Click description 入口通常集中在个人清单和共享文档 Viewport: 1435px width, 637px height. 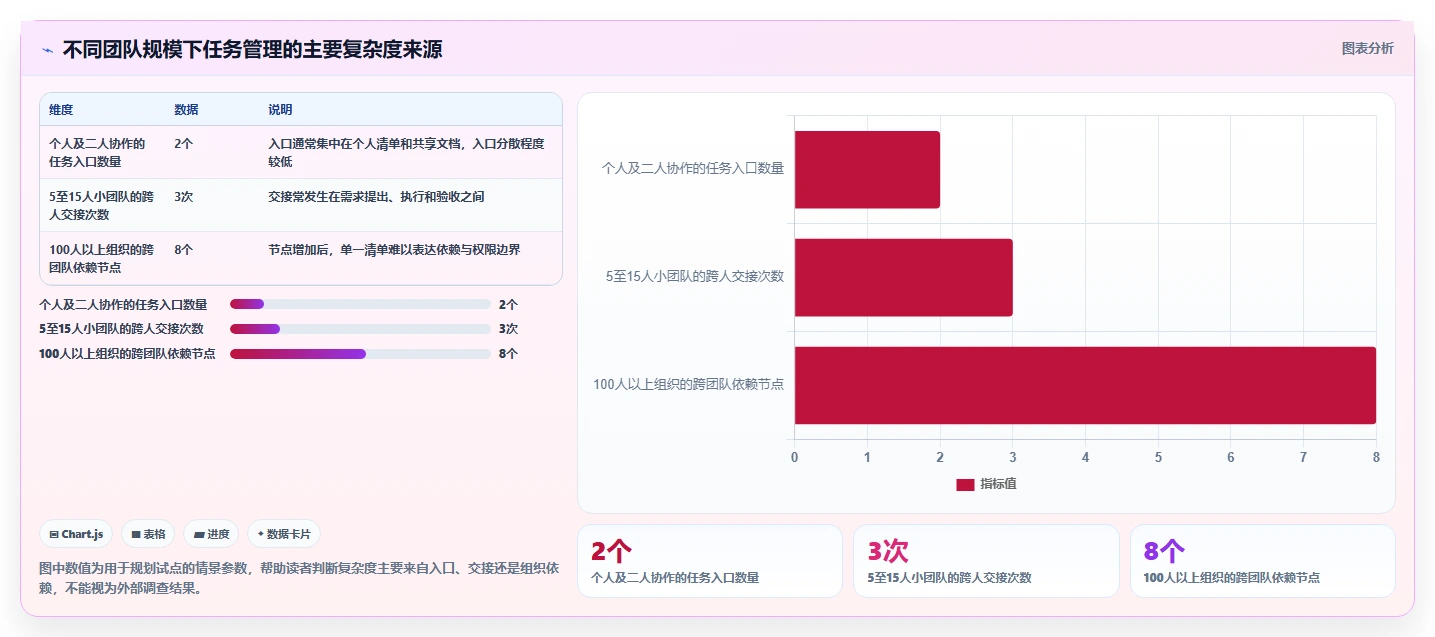(407, 152)
